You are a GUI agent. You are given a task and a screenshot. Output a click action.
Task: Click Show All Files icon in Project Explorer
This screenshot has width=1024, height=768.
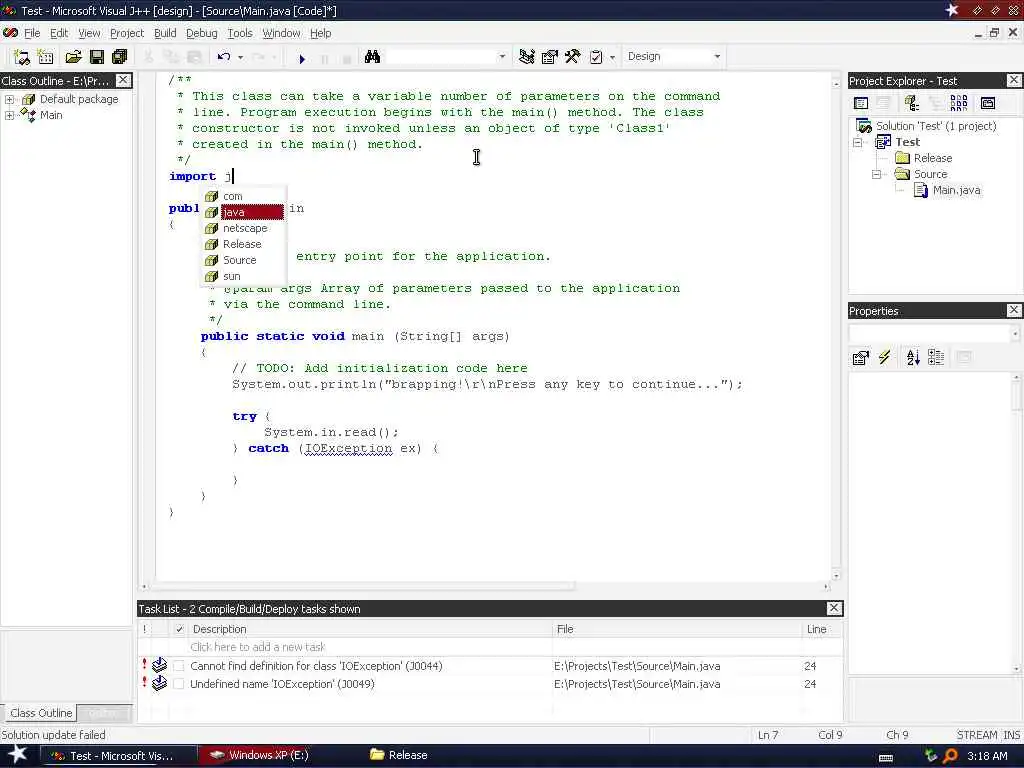tap(959, 103)
